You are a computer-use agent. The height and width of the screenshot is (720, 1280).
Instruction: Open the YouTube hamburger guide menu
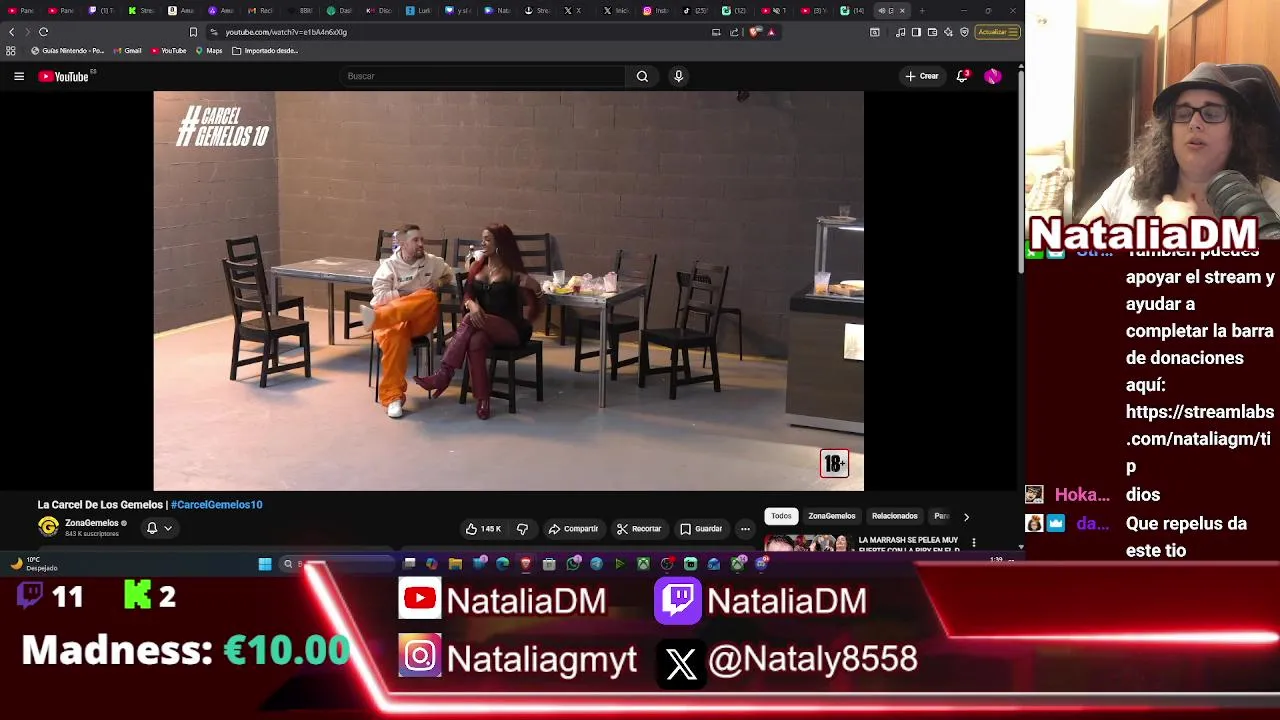coord(19,76)
